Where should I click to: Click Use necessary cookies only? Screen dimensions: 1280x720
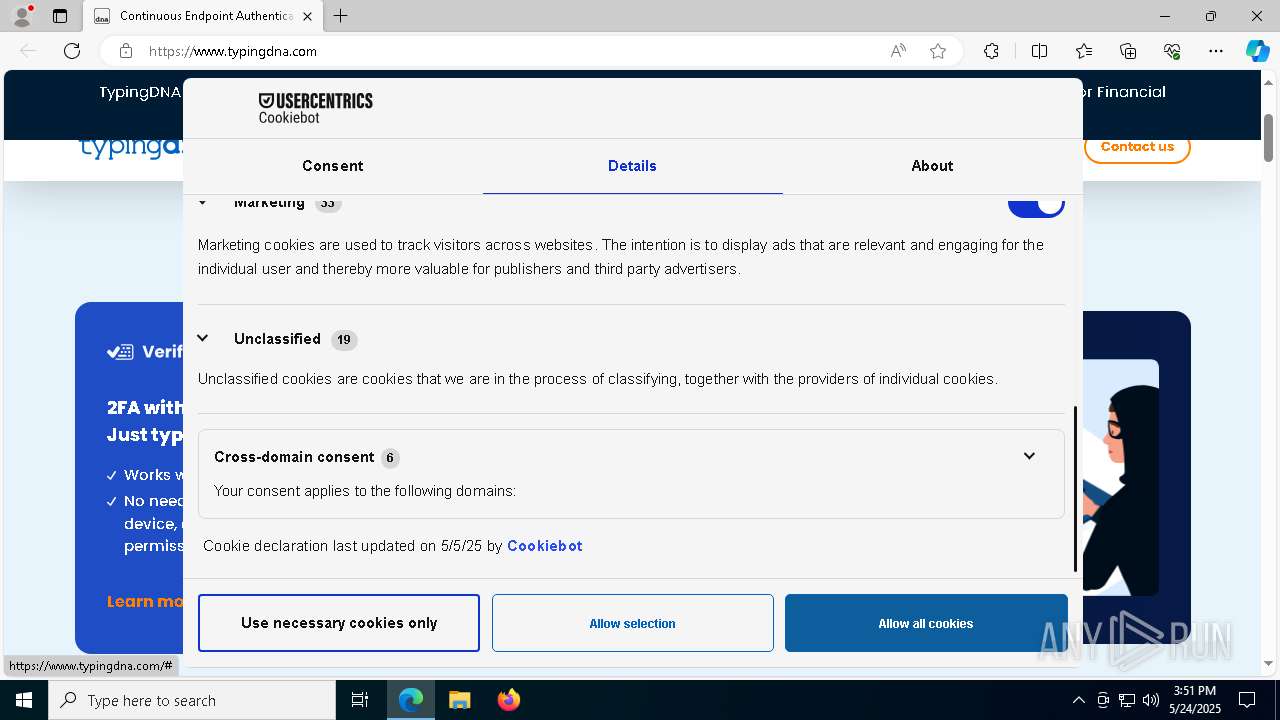[x=339, y=623]
